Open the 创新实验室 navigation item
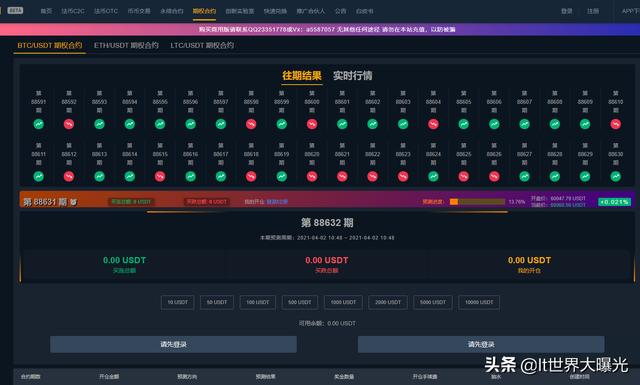Viewport: 640px width, 385px height. click(x=240, y=11)
